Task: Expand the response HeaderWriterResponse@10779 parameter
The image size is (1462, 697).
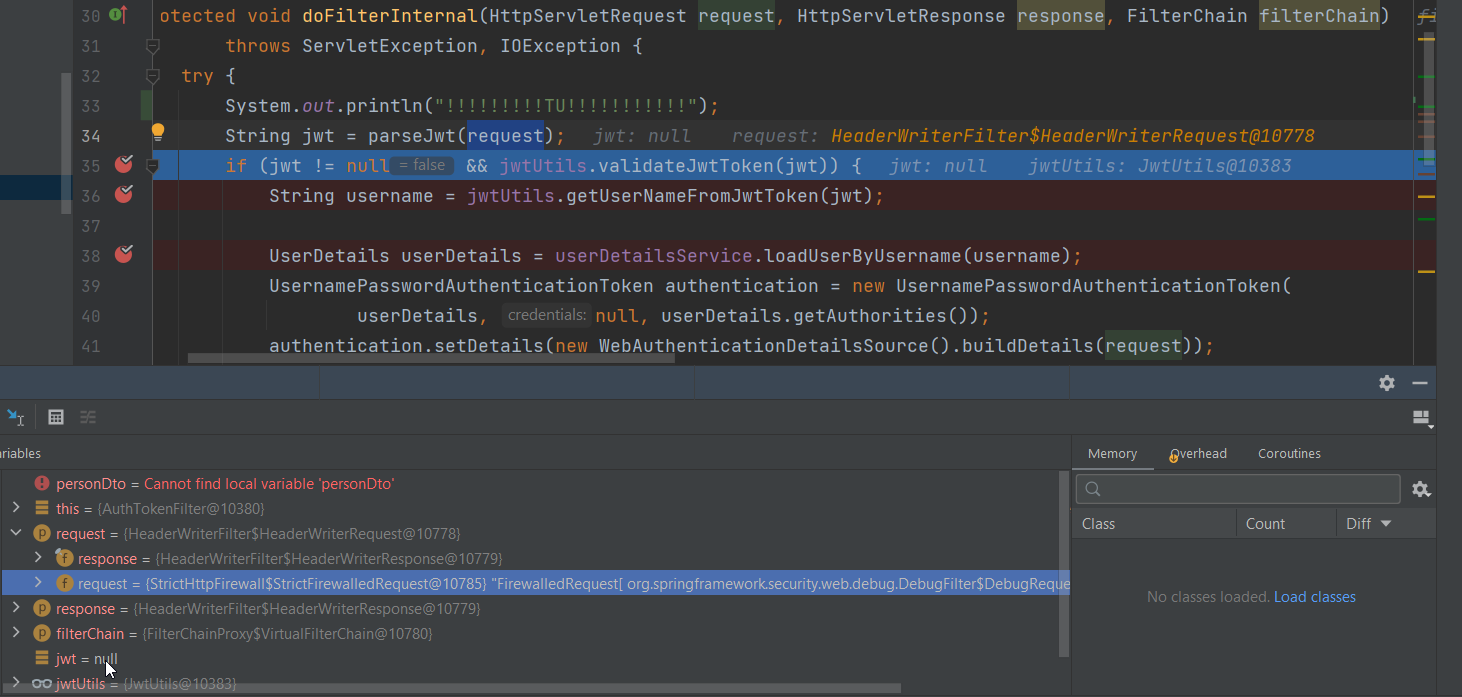Action: [x=16, y=608]
